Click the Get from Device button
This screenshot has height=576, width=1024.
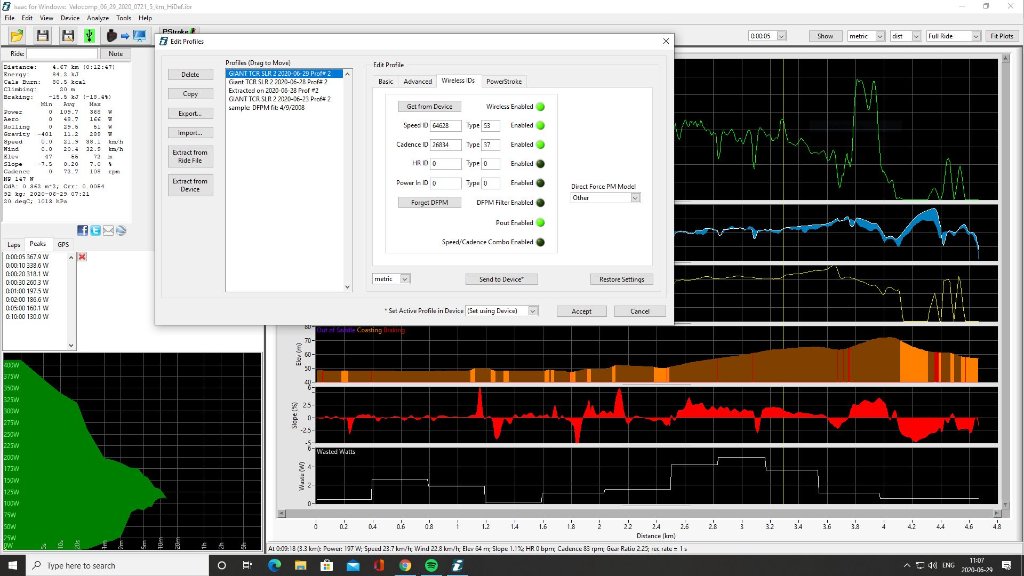click(x=429, y=106)
